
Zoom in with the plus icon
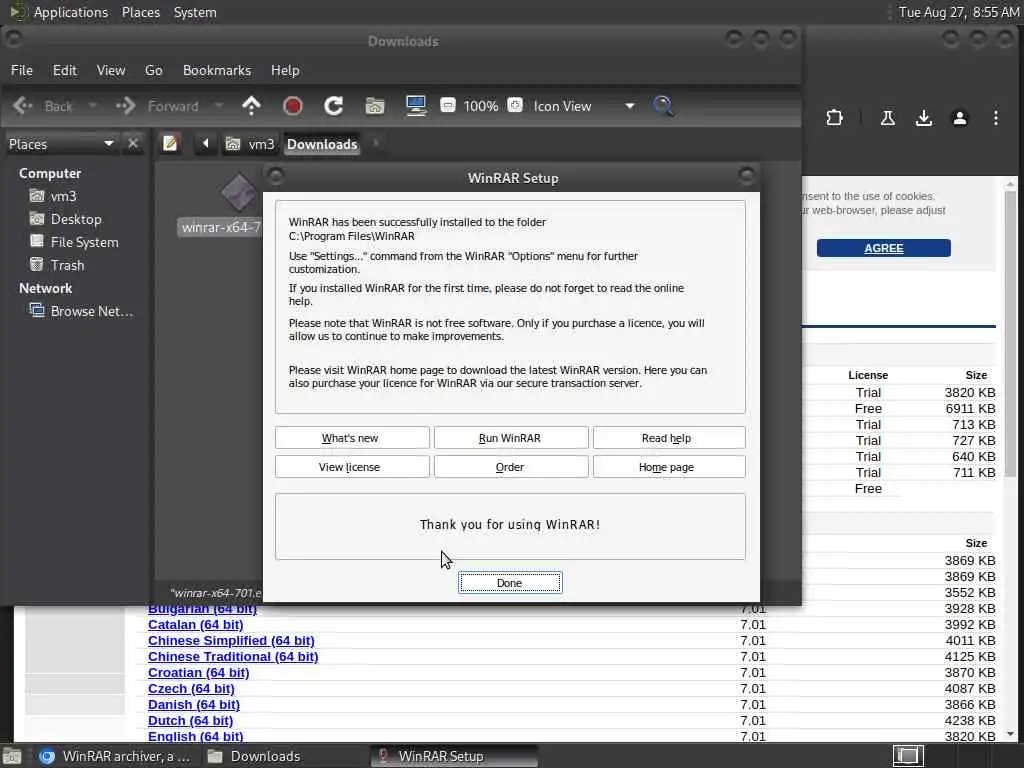515,105
